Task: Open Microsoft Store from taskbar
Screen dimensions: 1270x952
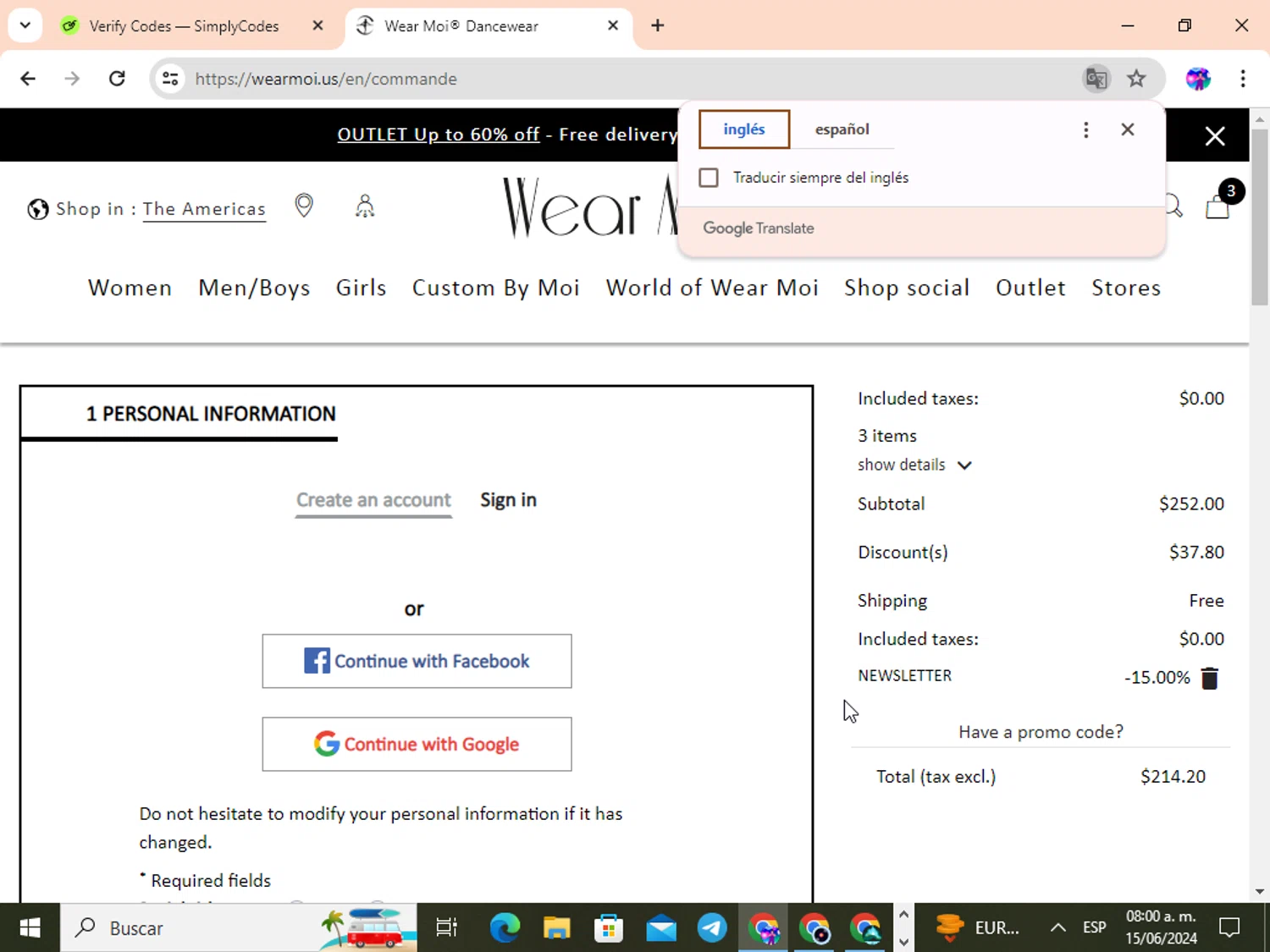Action: (x=609, y=928)
